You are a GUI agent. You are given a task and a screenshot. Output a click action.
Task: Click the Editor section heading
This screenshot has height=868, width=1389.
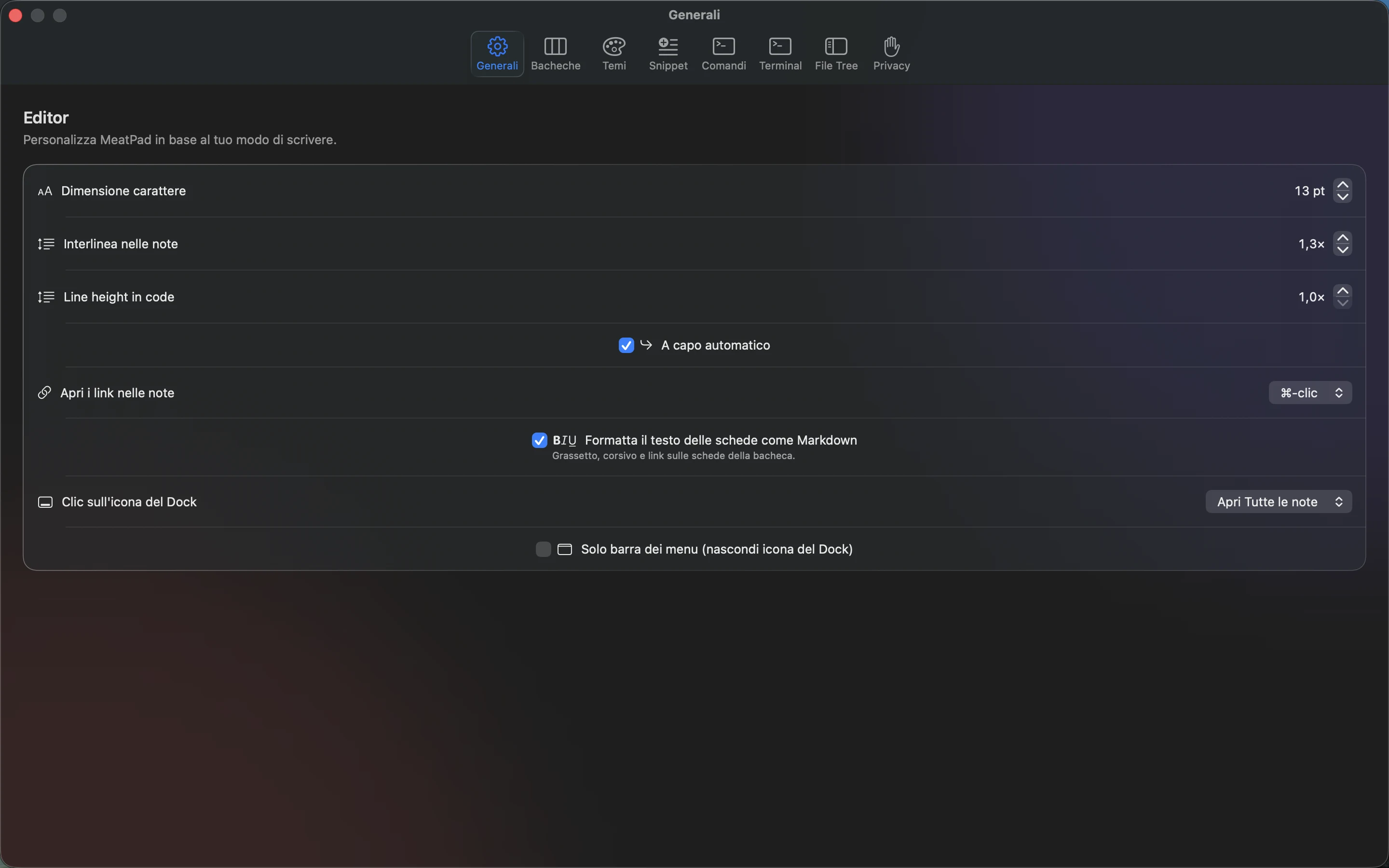46,118
